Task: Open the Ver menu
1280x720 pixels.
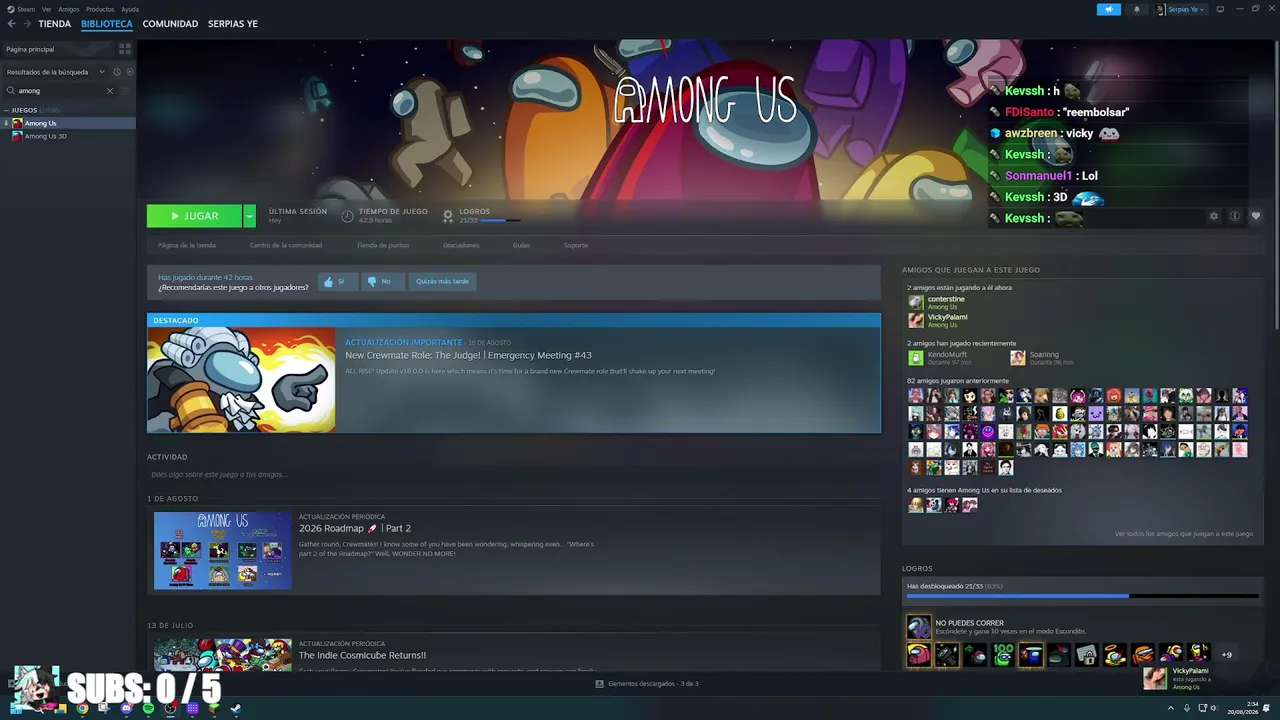Action: click(46, 9)
